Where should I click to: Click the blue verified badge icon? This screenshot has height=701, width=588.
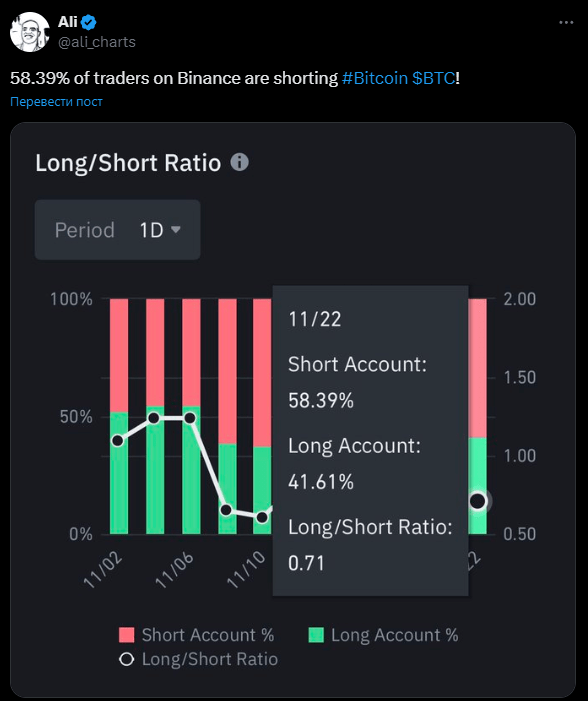89,22
